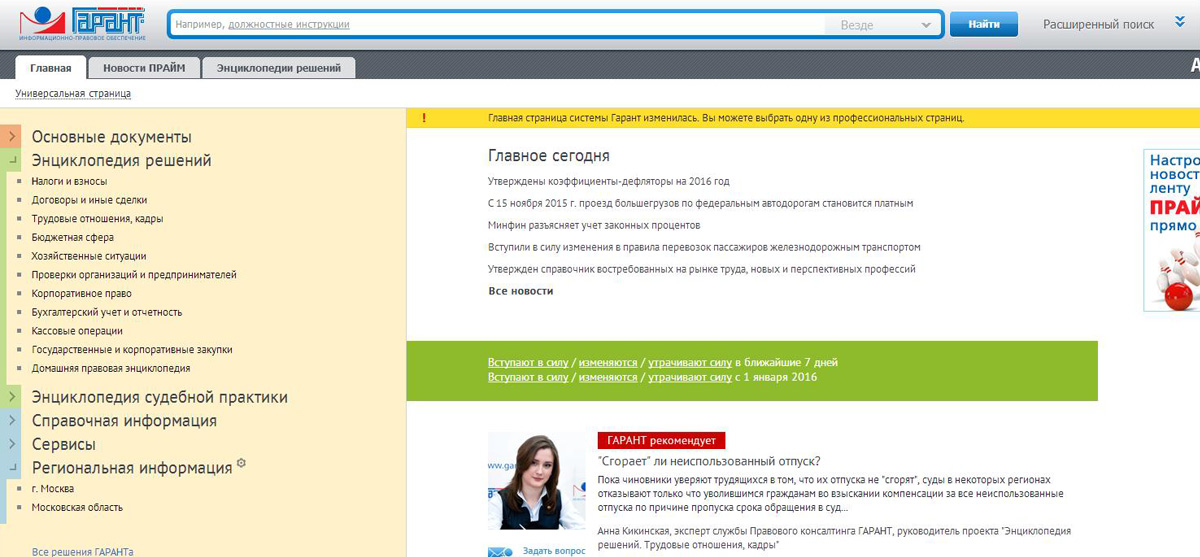Focus the main search input field
Image resolution: width=1200 pixels, height=557 pixels.
pyautogui.click(x=495, y=25)
